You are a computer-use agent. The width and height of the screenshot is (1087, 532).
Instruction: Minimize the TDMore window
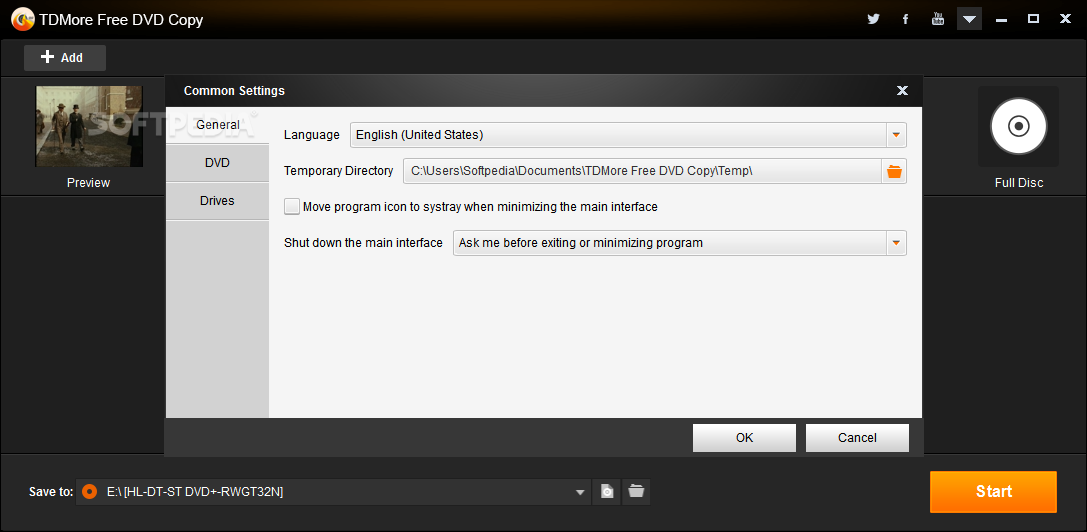click(x=1001, y=19)
